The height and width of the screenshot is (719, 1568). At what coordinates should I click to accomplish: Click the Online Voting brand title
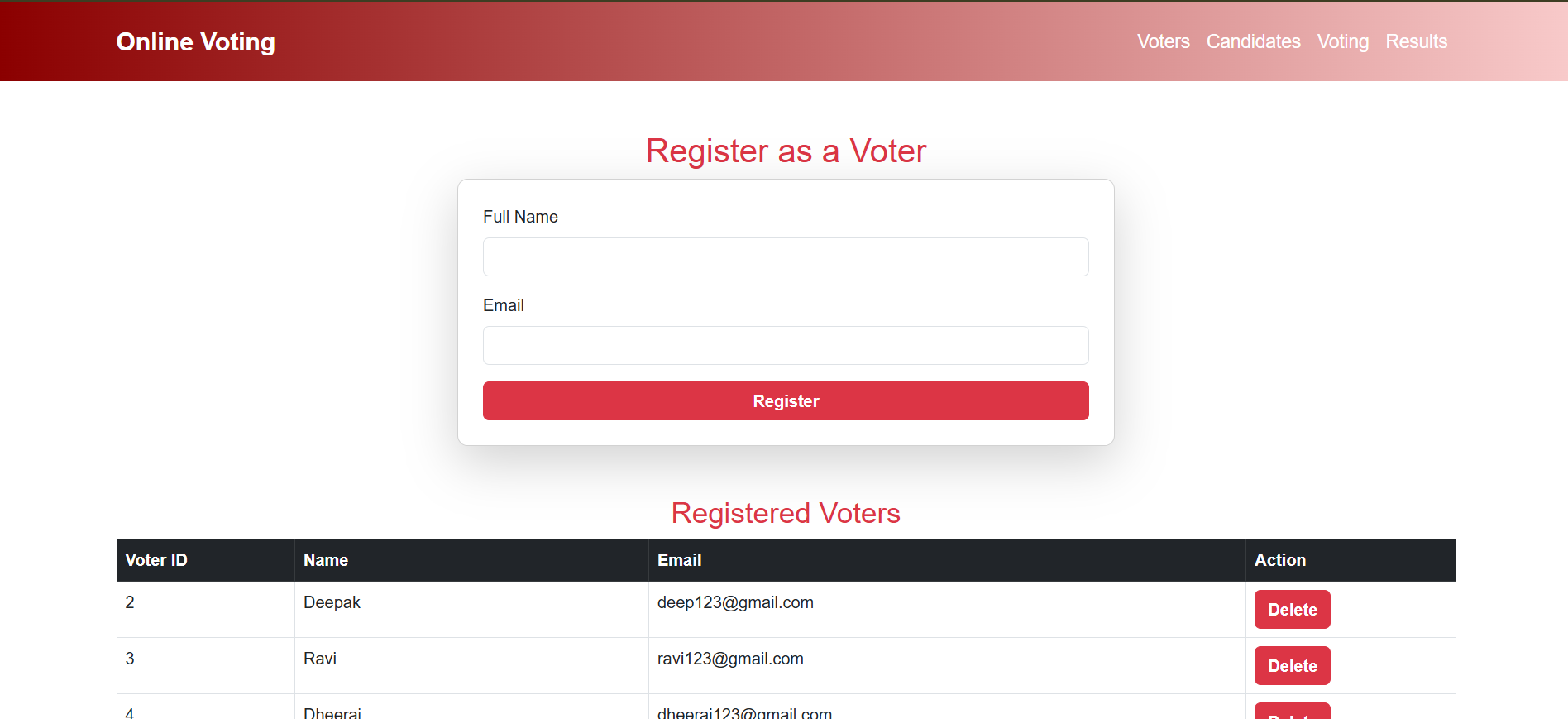click(196, 41)
